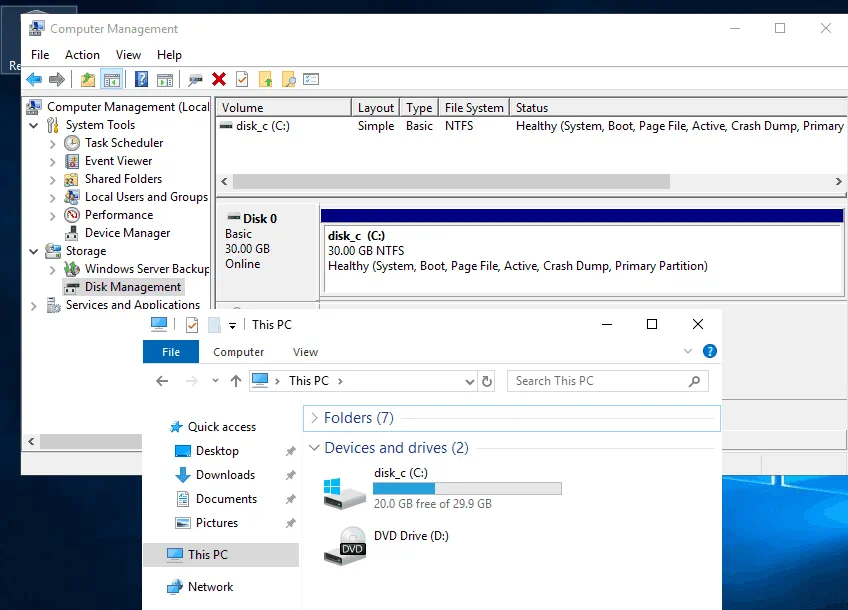848x610 pixels.
Task: Click the Help question mark in File Explorer
Action: tap(709, 351)
